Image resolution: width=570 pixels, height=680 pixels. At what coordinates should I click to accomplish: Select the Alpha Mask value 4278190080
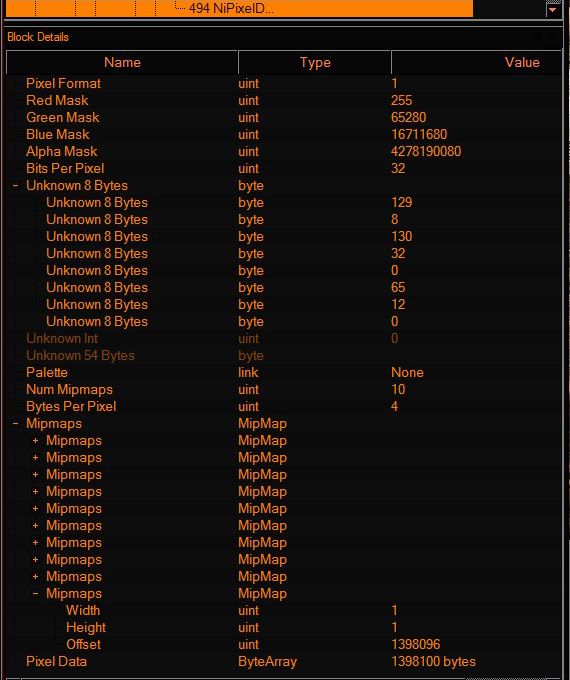click(x=426, y=151)
